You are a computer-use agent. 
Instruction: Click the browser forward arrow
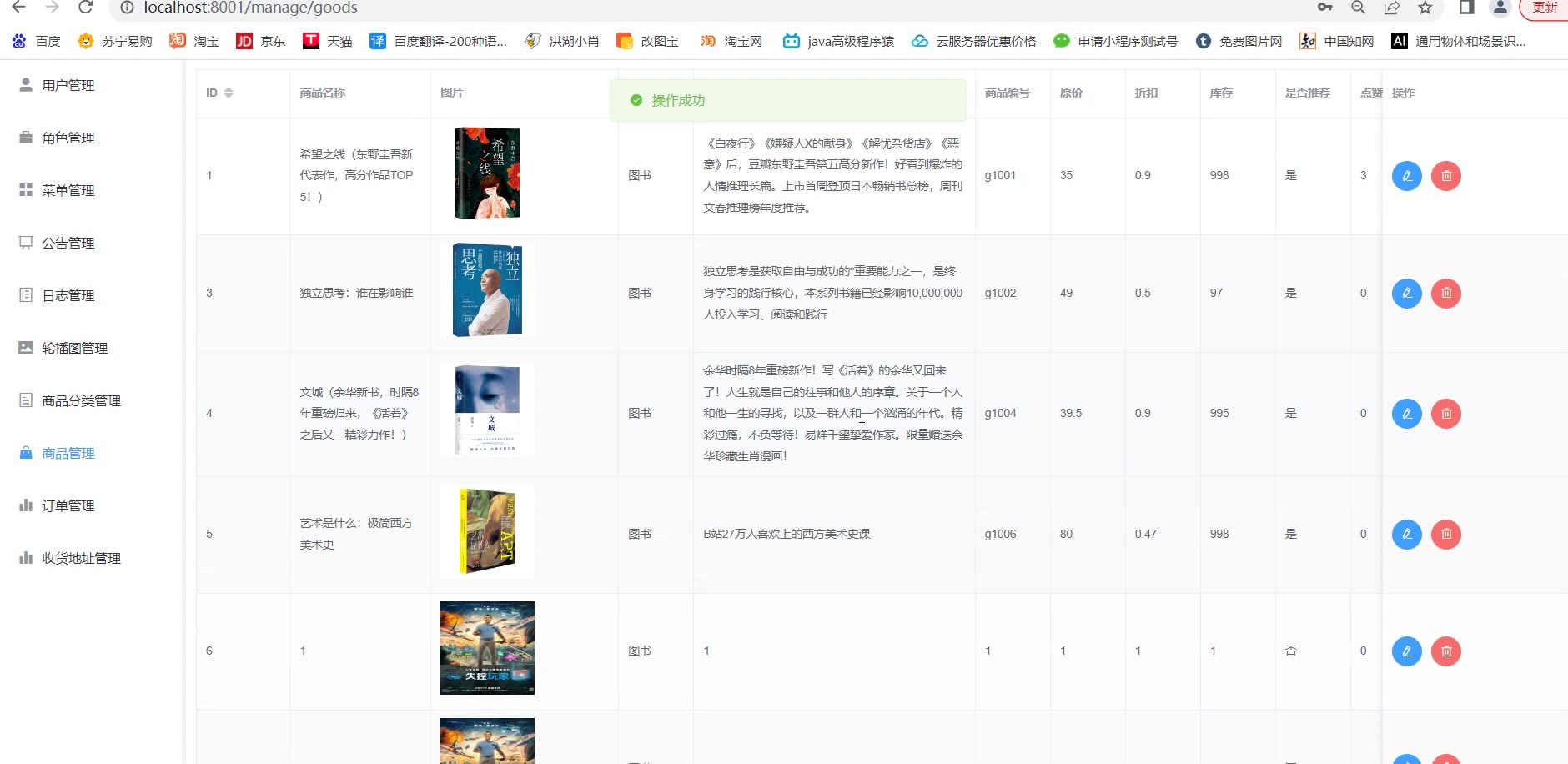point(53,8)
